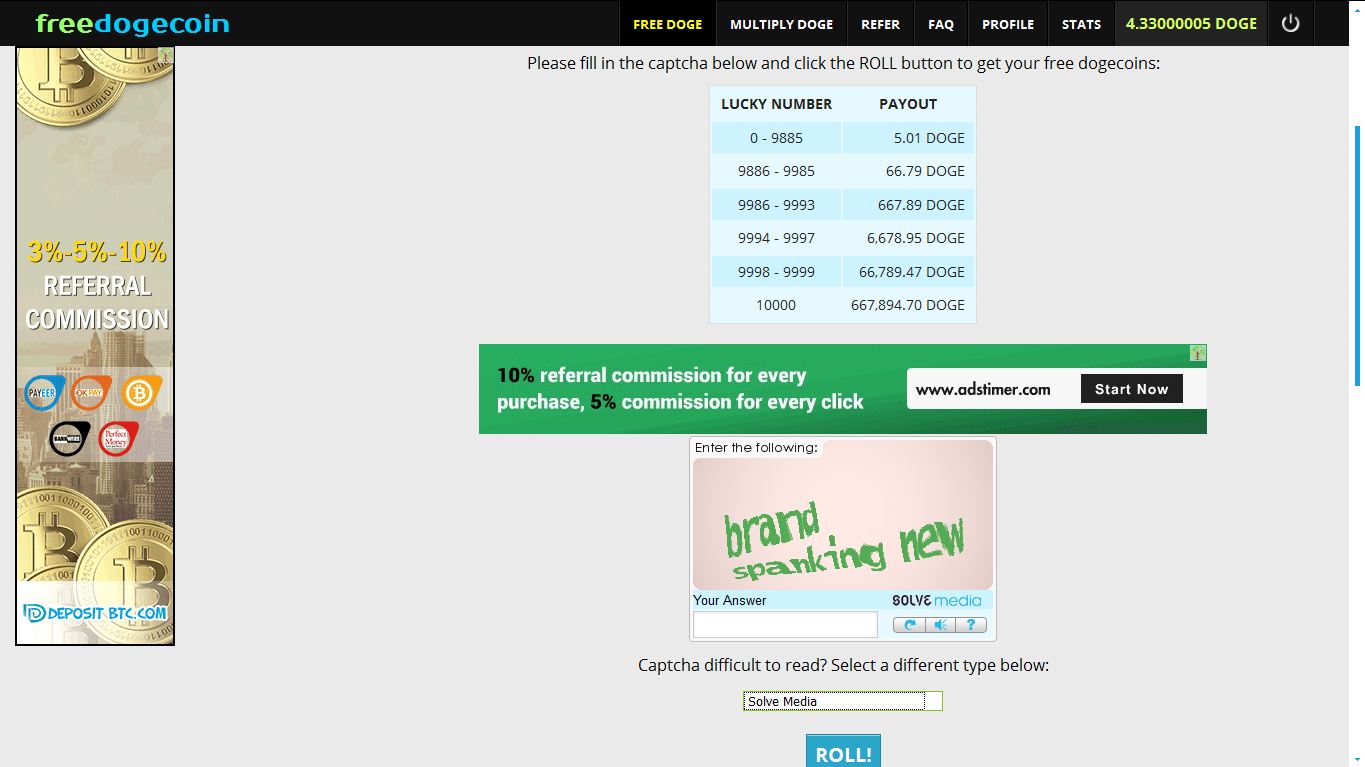This screenshot has width=1365, height=767.
Task: Click the 6,678.95 DOGE payout cell
Action: click(x=909, y=238)
